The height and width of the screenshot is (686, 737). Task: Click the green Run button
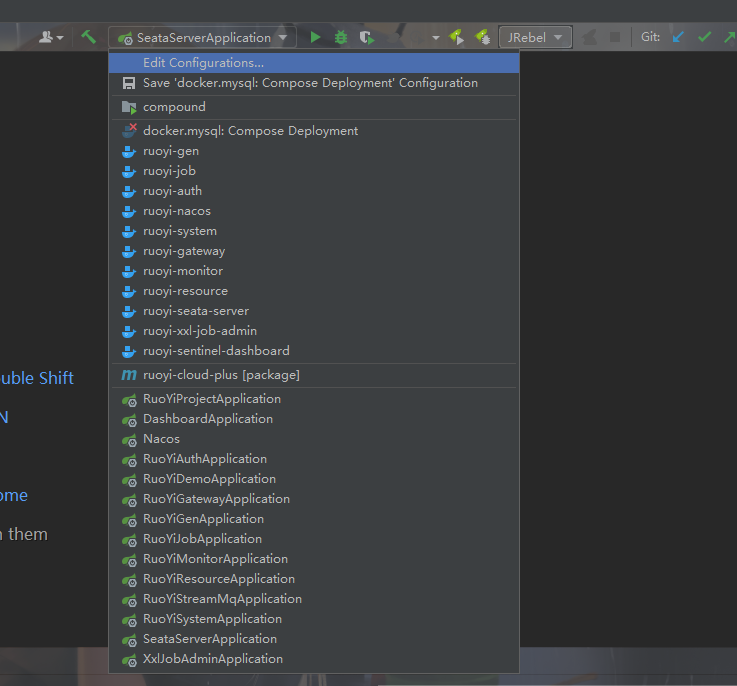tap(315, 37)
